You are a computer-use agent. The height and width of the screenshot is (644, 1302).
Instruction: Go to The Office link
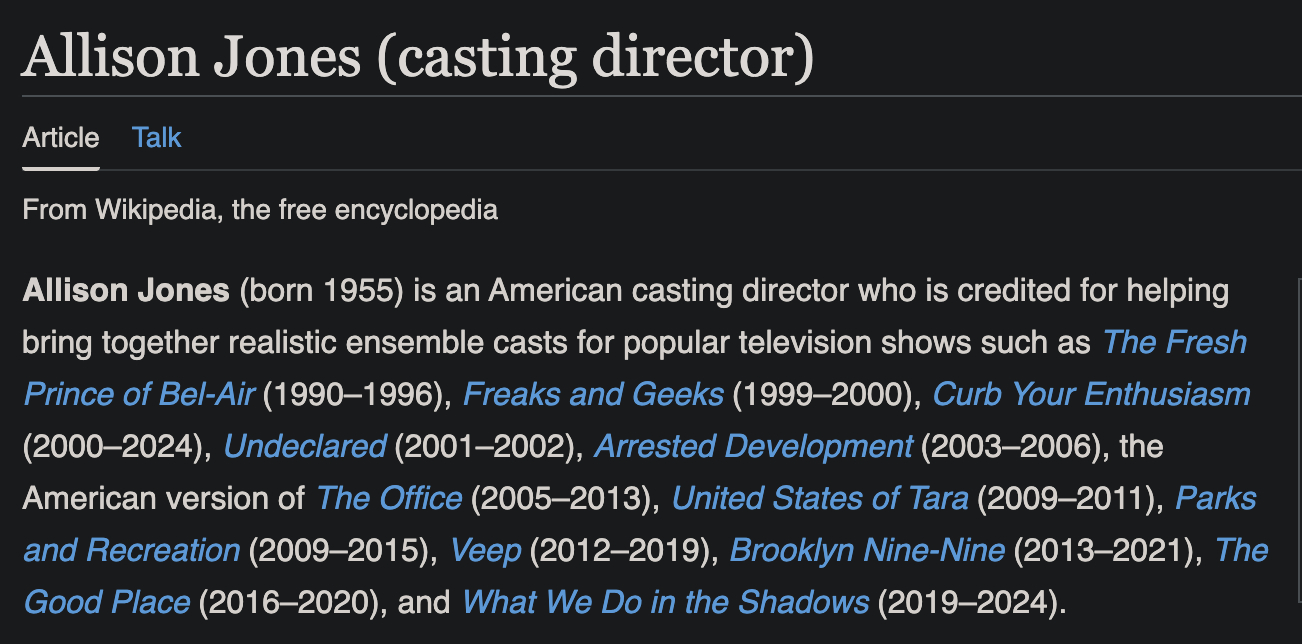[x=389, y=498]
